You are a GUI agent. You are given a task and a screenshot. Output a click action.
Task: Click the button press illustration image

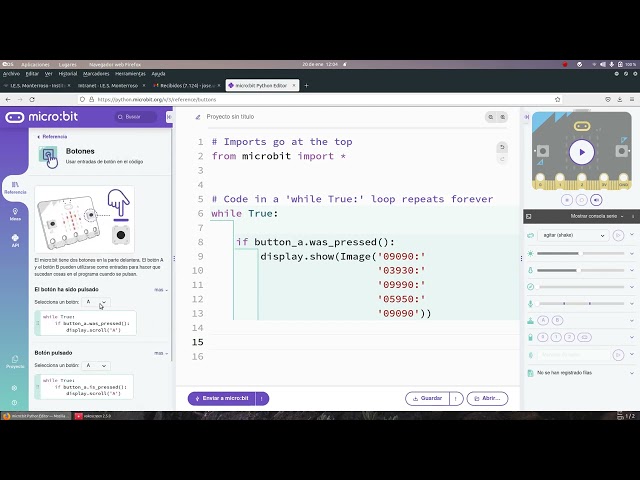click(x=84, y=219)
